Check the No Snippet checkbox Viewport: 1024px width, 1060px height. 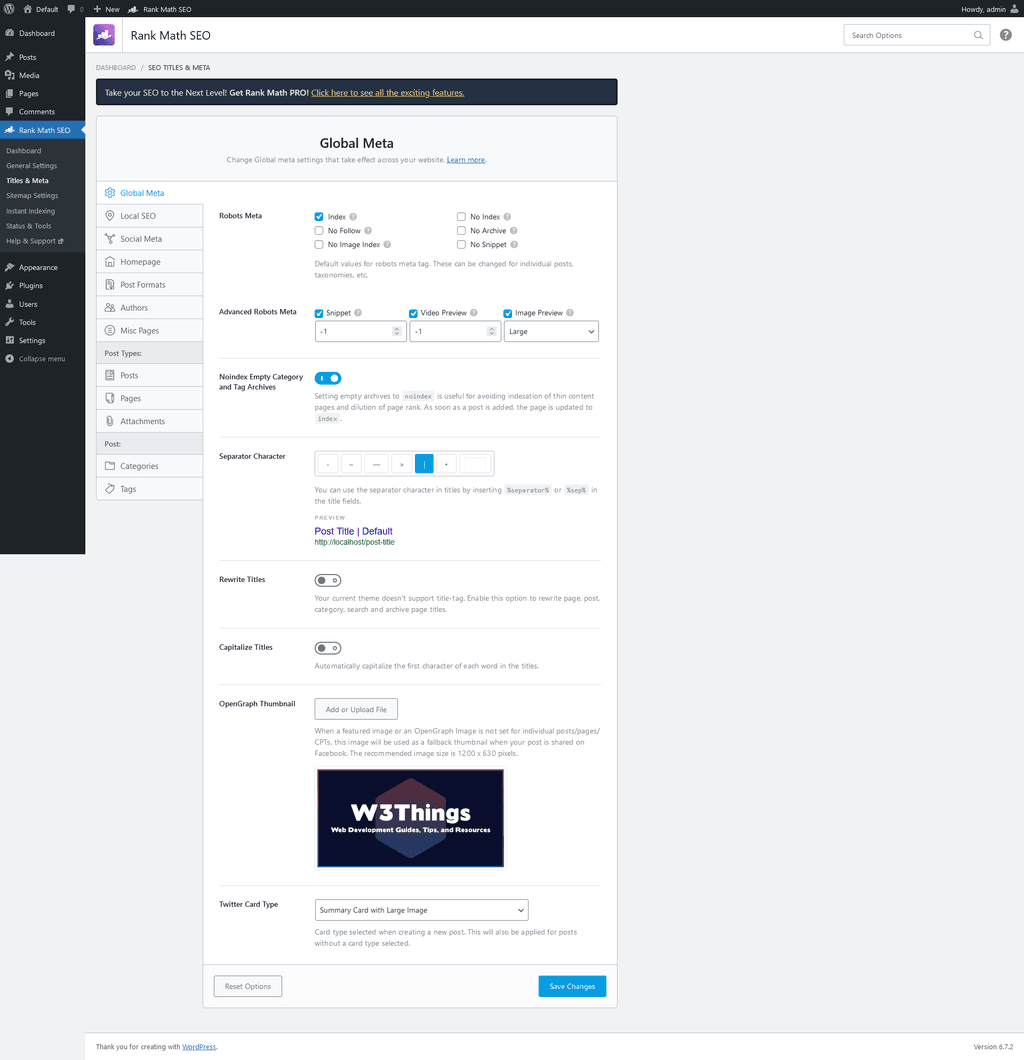(x=461, y=245)
